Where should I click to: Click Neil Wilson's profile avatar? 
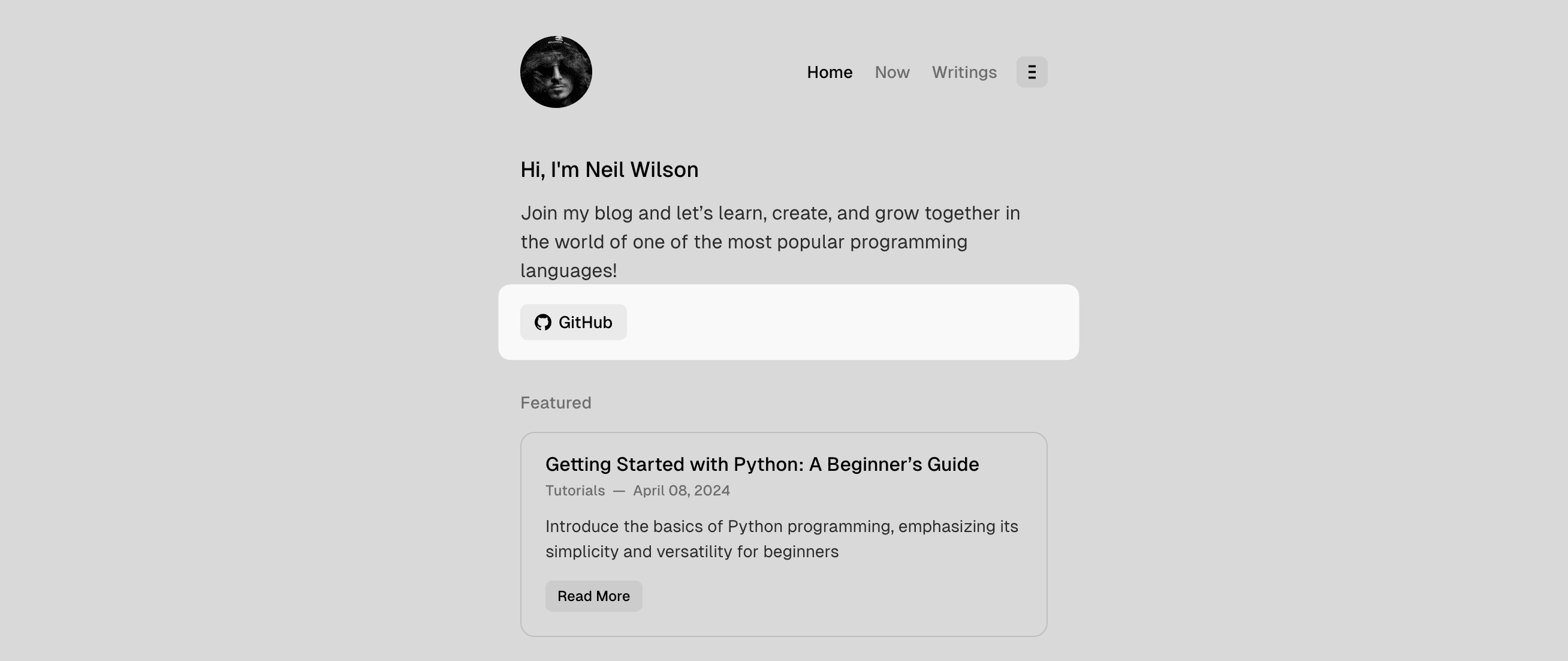click(555, 71)
